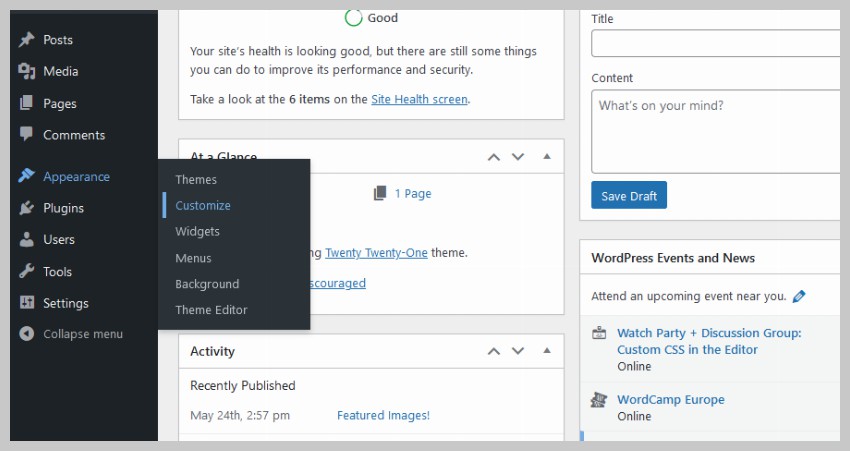Click the page icon beside 1 Page

pos(380,193)
